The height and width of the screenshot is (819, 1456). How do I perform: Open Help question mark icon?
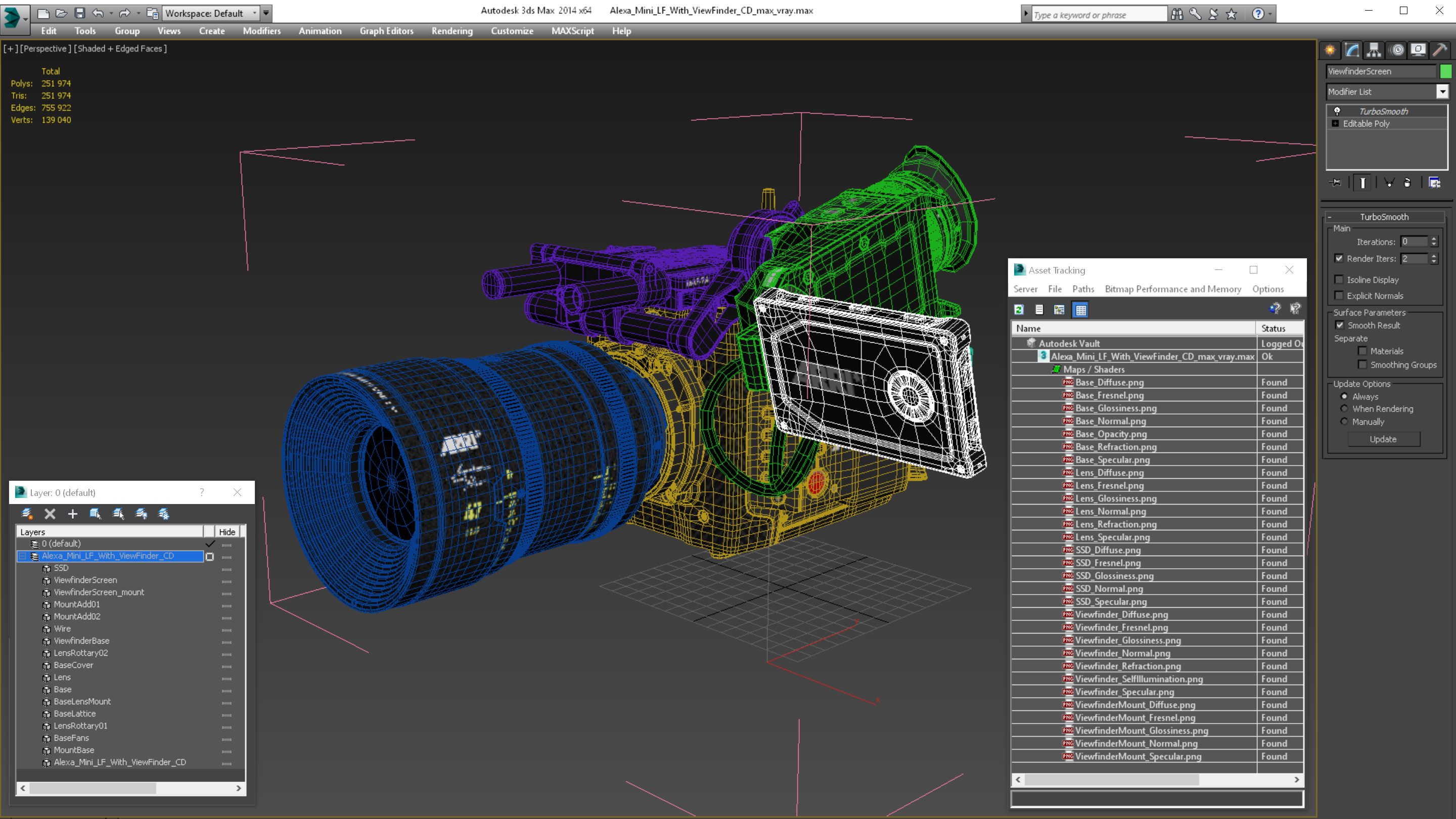pos(1258,14)
